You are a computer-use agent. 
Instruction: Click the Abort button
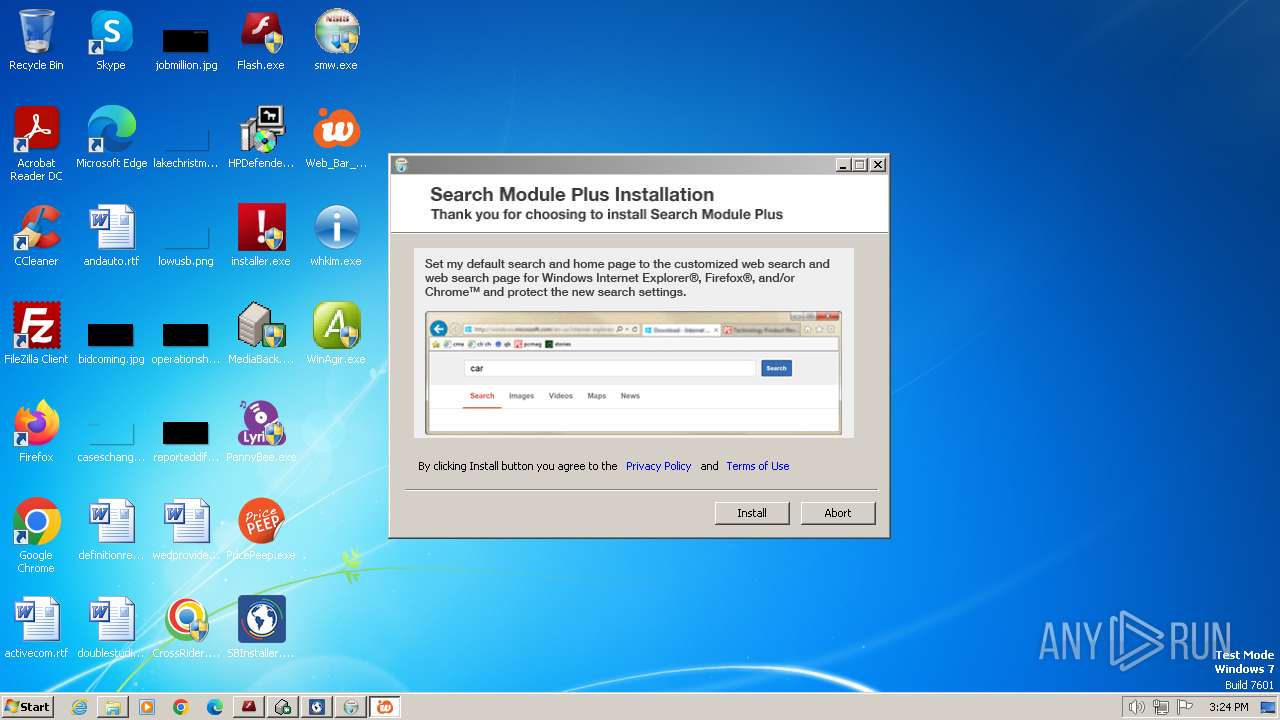point(838,513)
